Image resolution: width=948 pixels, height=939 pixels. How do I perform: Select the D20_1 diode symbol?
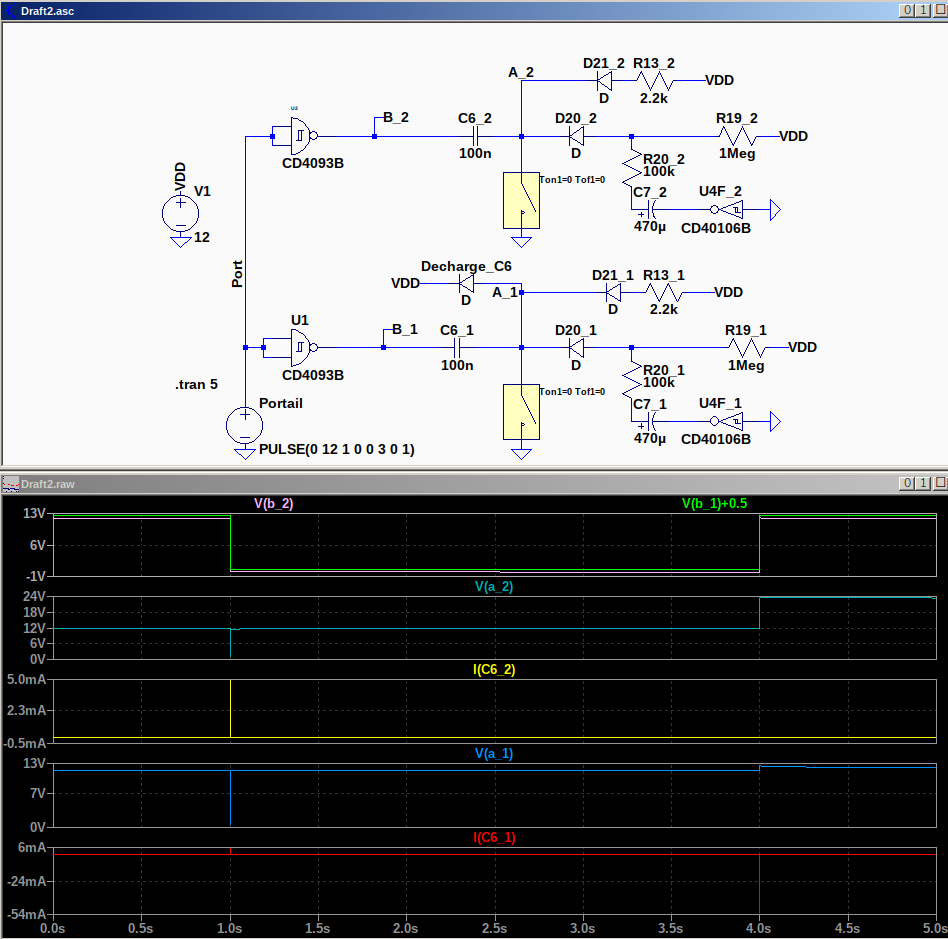(576, 348)
